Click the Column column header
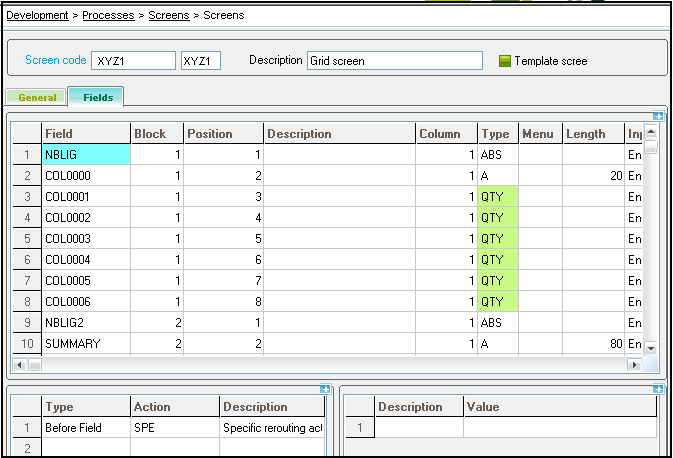673x458 pixels. (446, 133)
